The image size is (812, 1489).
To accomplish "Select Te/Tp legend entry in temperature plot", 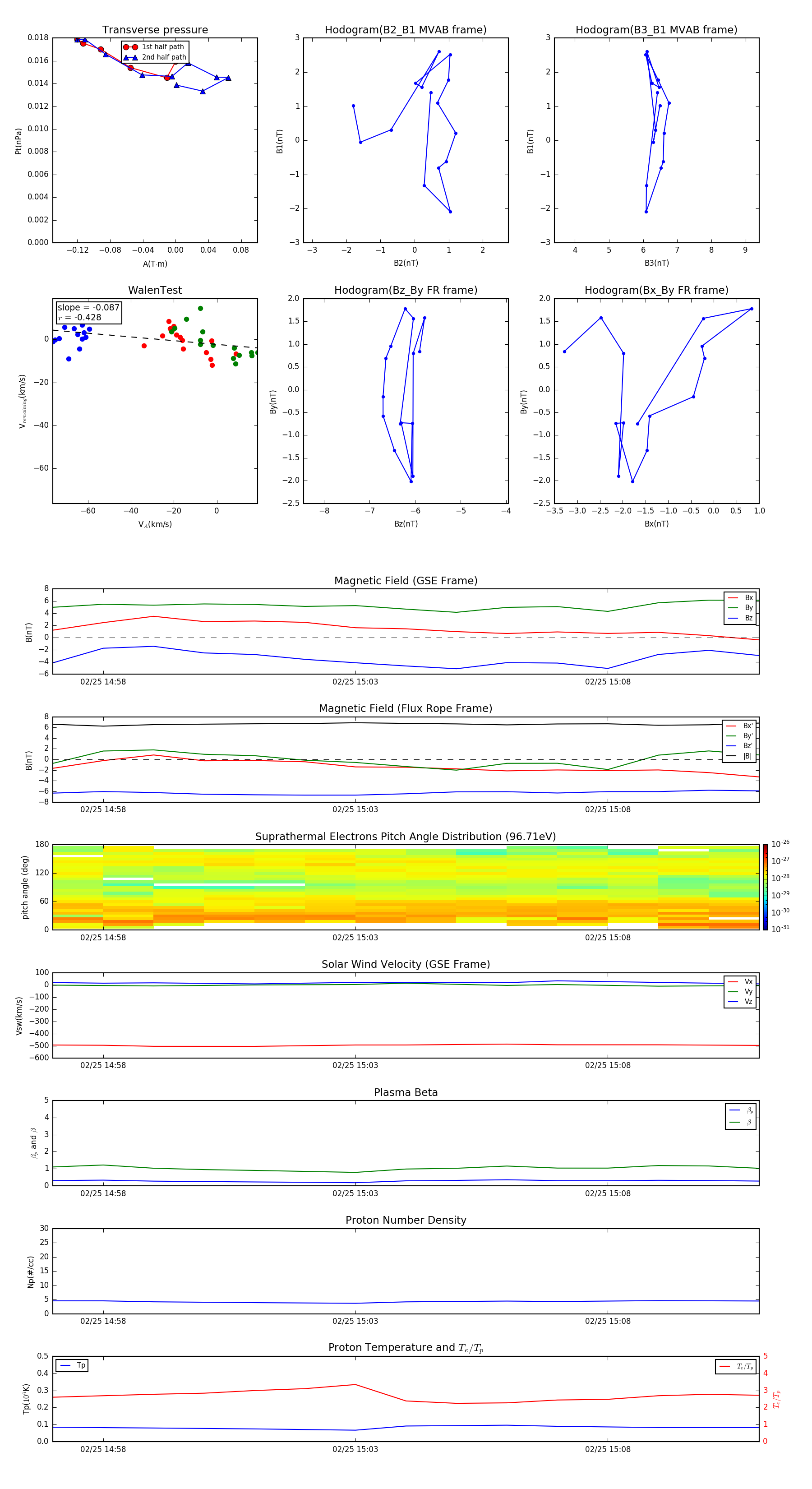I will [737, 1366].
